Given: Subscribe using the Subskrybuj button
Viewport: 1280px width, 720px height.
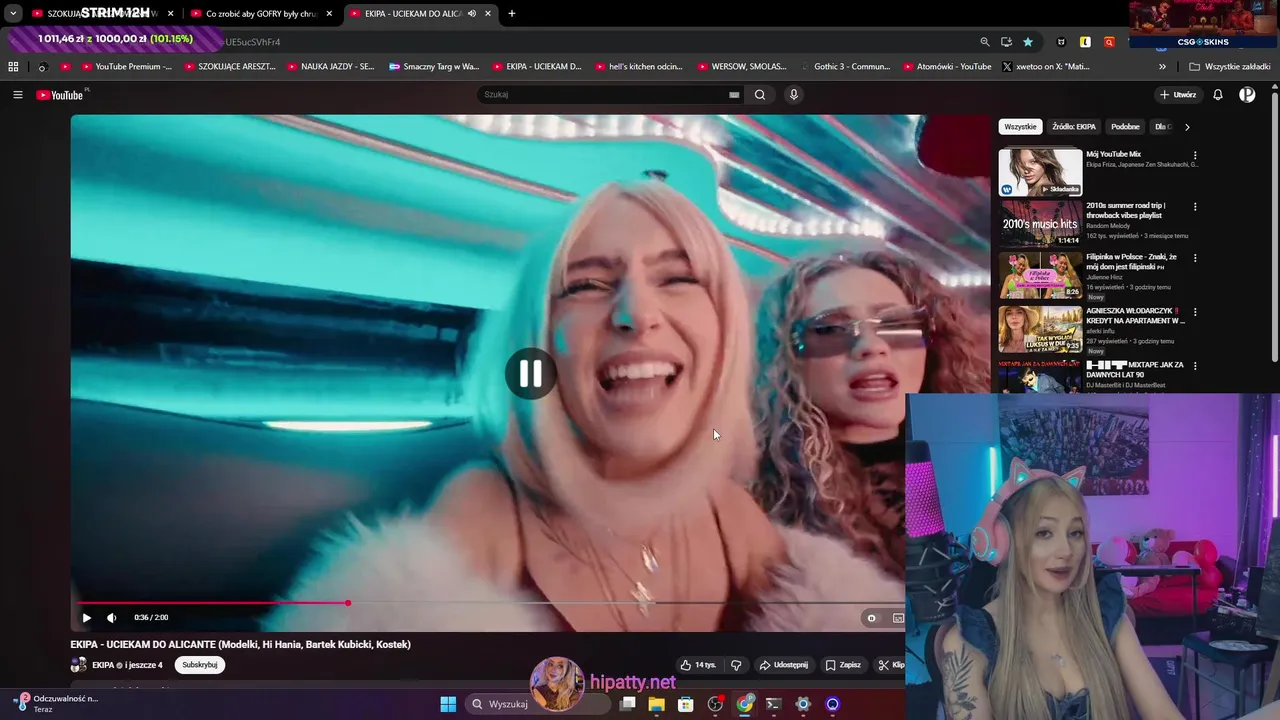Looking at the screenshot, I should click(x=199, y=665).
